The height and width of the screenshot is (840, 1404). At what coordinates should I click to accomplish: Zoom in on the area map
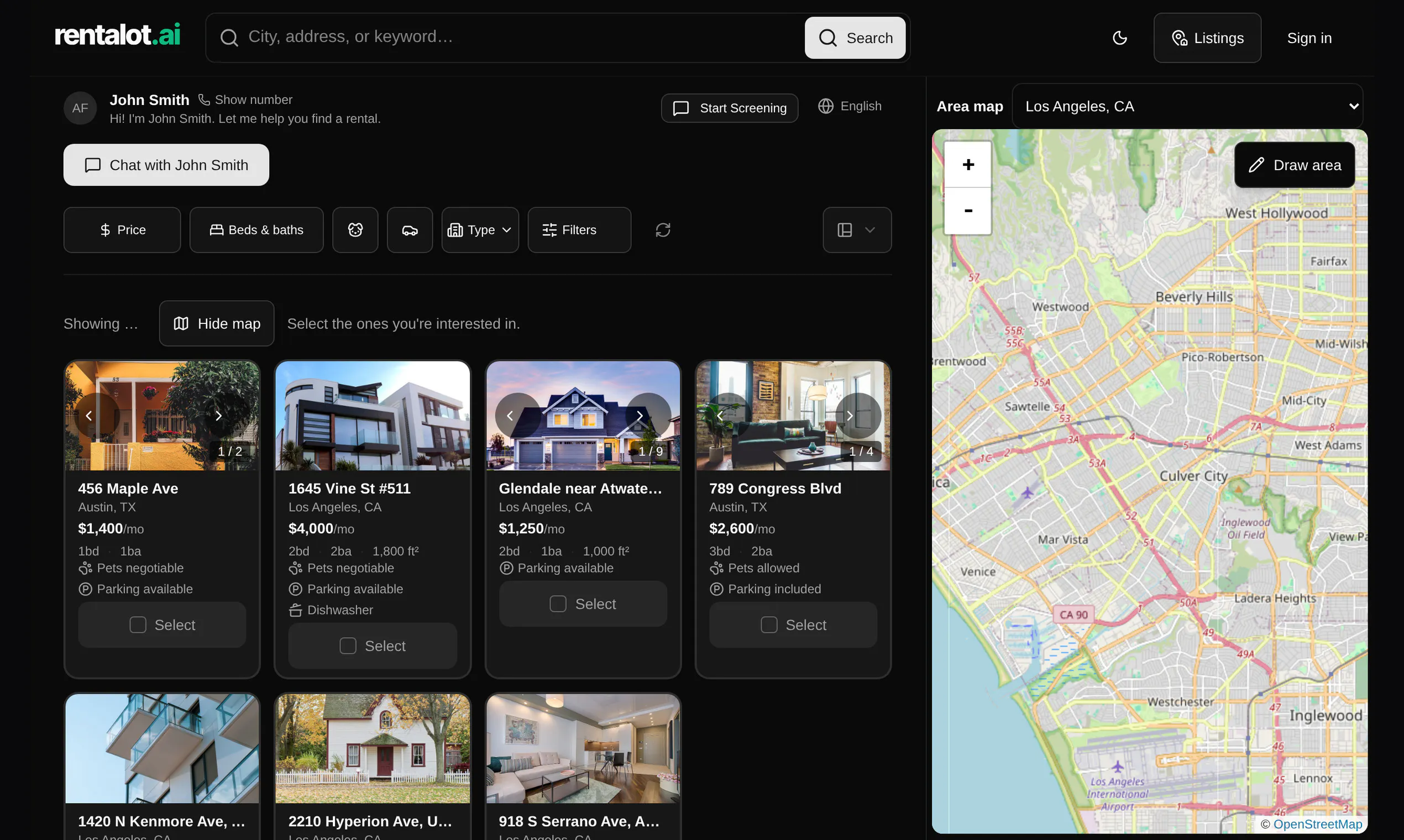(968, 165)
